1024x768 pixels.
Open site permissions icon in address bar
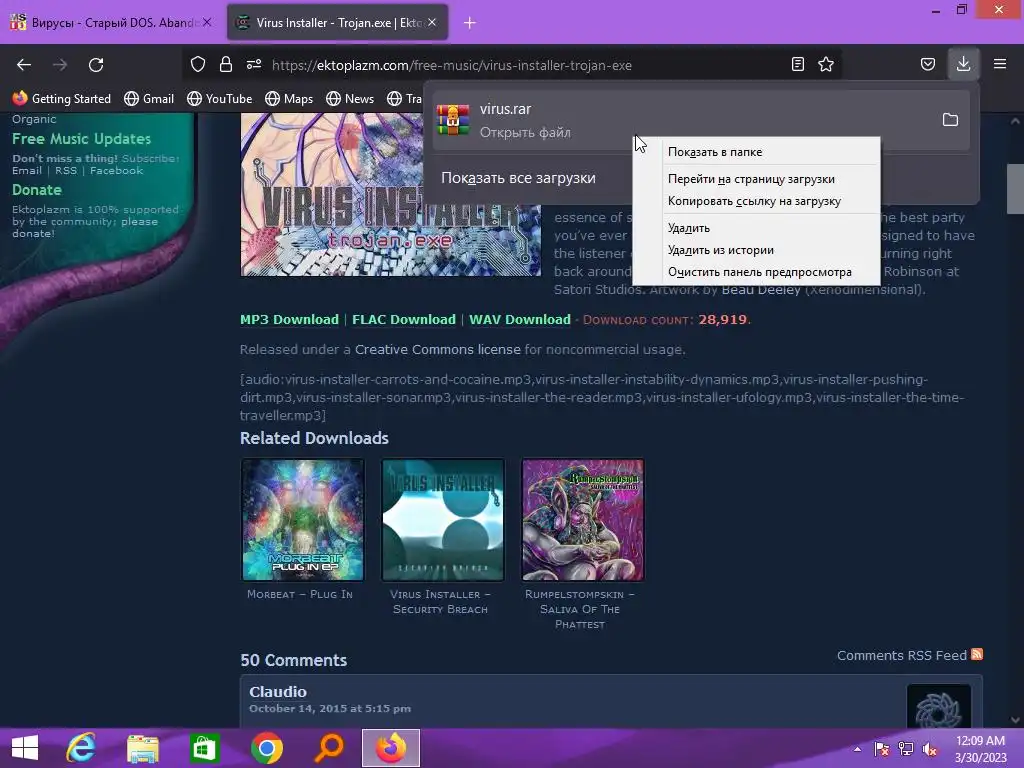(254, 64)
